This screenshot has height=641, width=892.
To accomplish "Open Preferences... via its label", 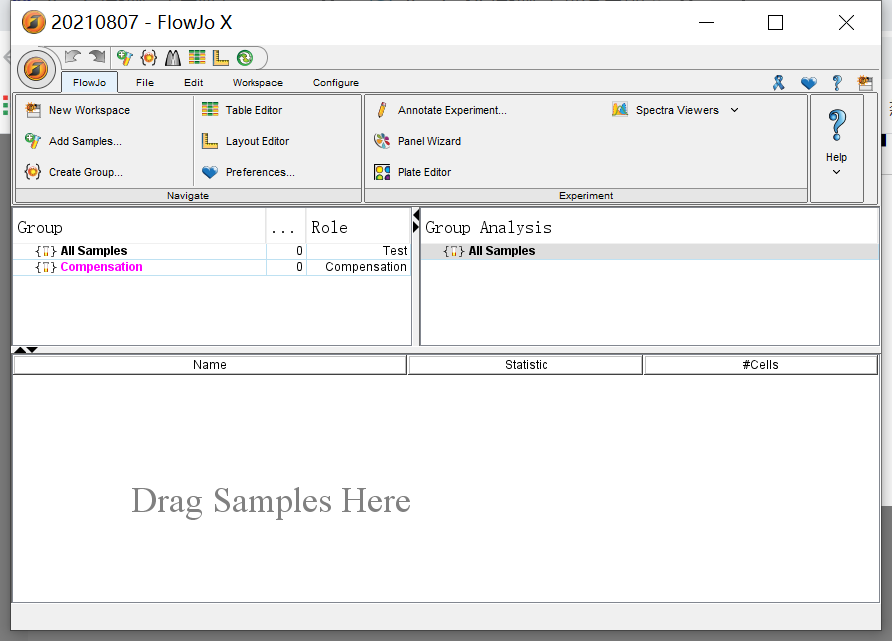I will point(260,172).
